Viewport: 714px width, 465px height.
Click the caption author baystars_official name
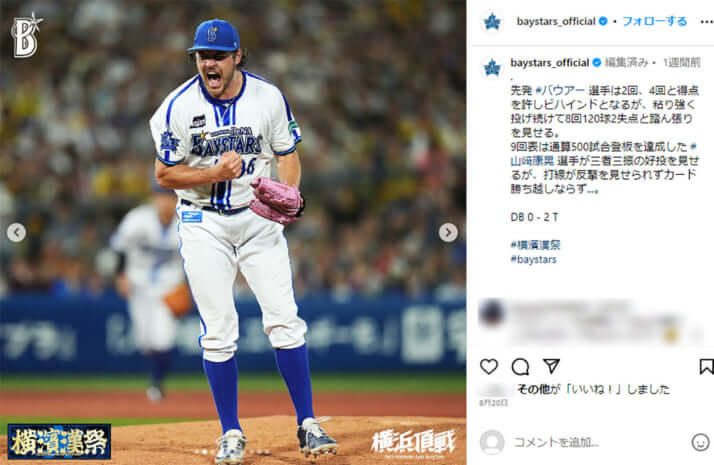(550, 63)
